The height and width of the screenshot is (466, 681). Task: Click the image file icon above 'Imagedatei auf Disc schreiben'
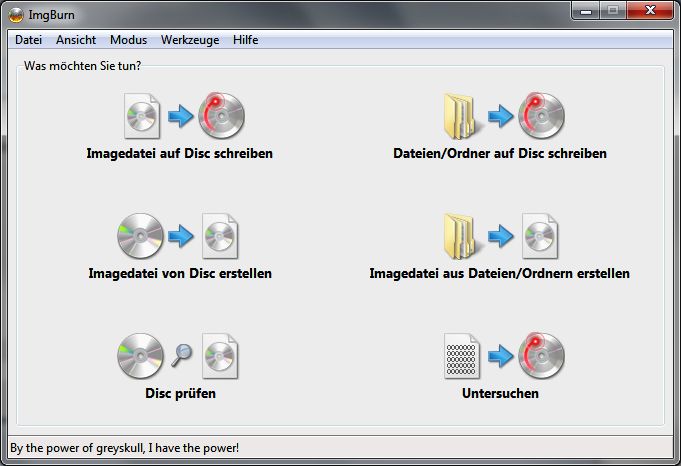click(x=142, y=116)
